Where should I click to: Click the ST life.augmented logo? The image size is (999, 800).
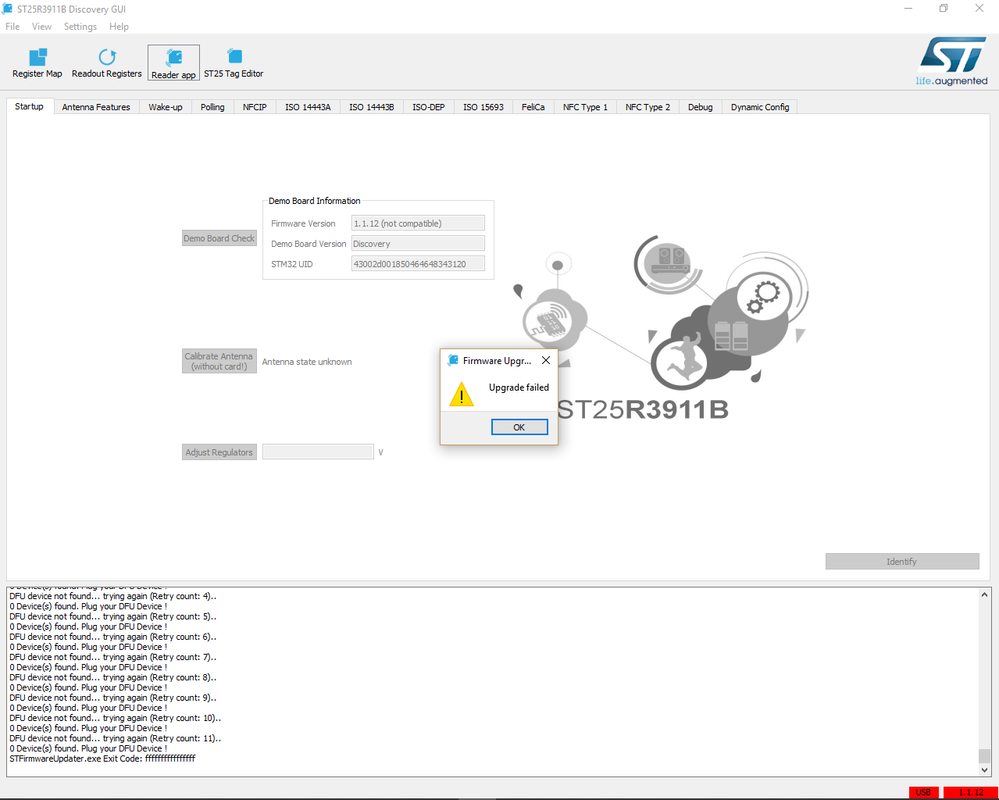(x=952, y=61)
